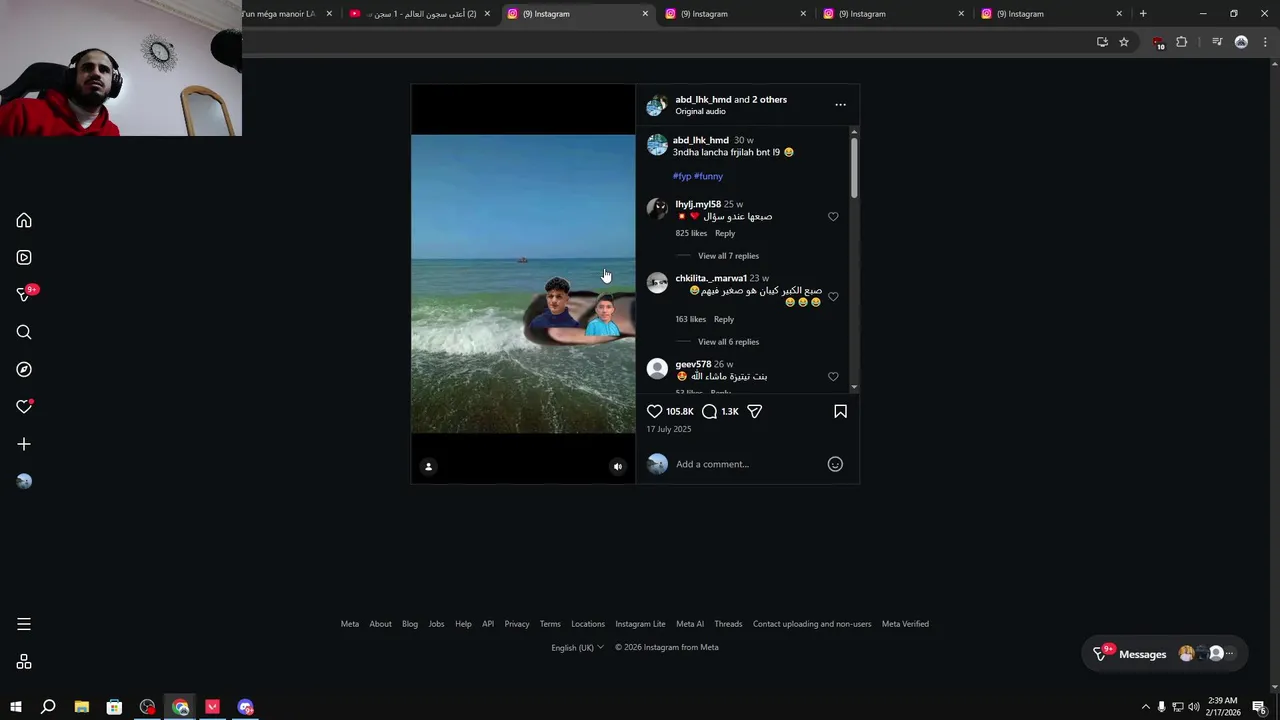Open Search in the Instagram sidebar
This screenshot has height=720, width=1280.
(x=24, y=332)
